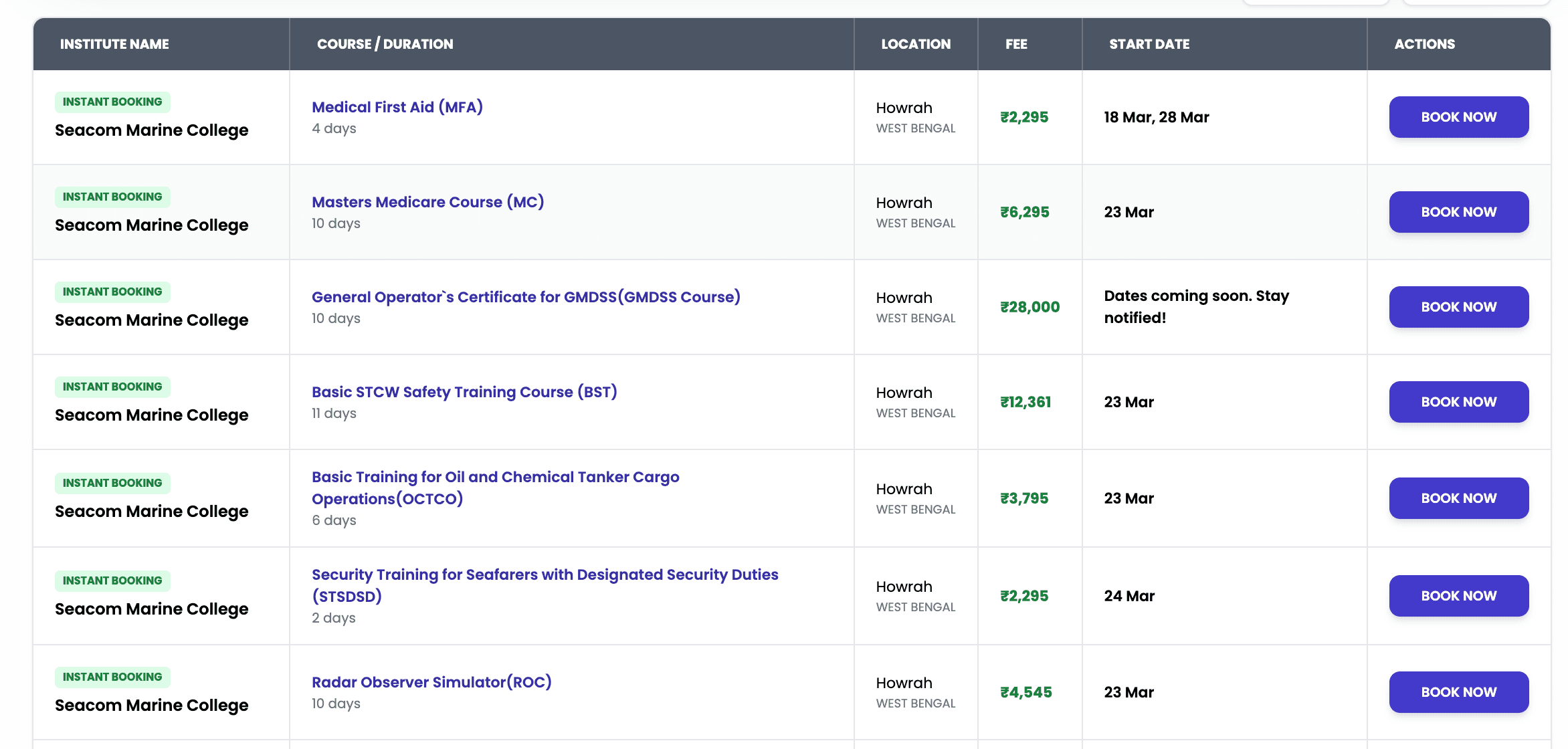This screenshot has width=1568, height=749.
Task: Open General Operator's Certificate for GMDSS link
Action: 526,297
